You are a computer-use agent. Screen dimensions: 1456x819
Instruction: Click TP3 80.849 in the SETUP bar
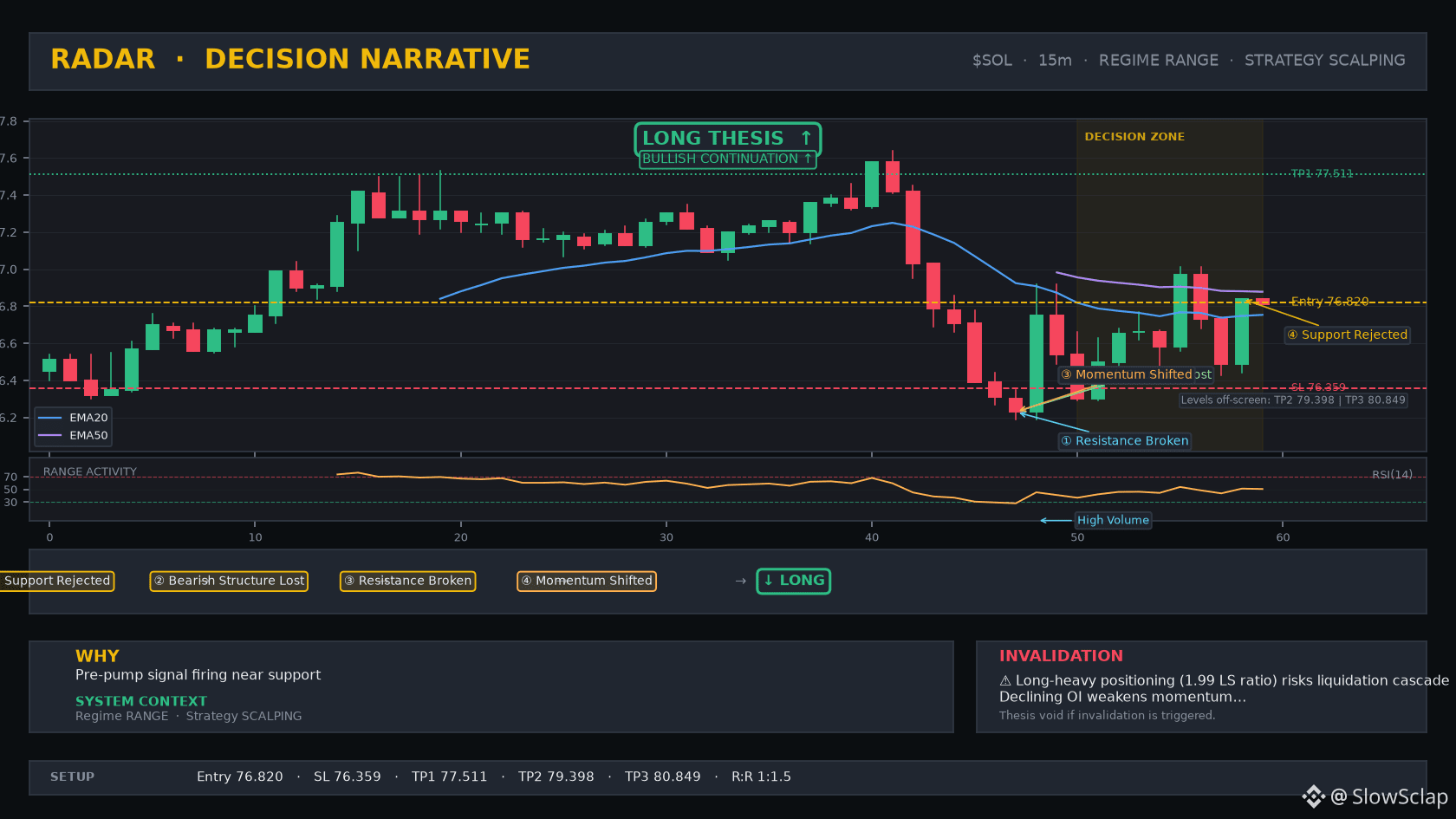point(663,777)
